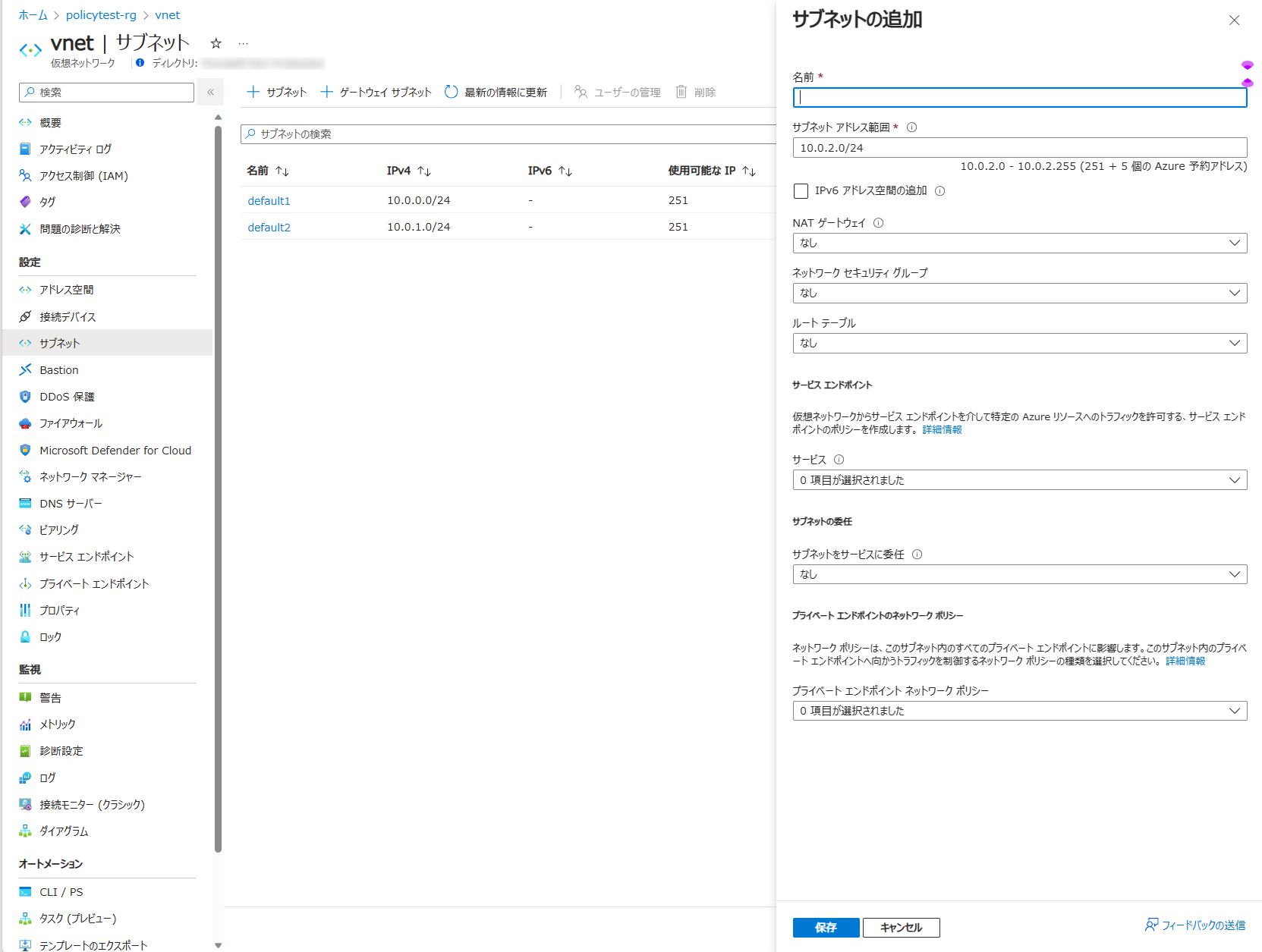Image resolution: width=1262 pixels, height=952 pixels.
Task: Open the more options ellipsis in header
Action: pos(243,43)
